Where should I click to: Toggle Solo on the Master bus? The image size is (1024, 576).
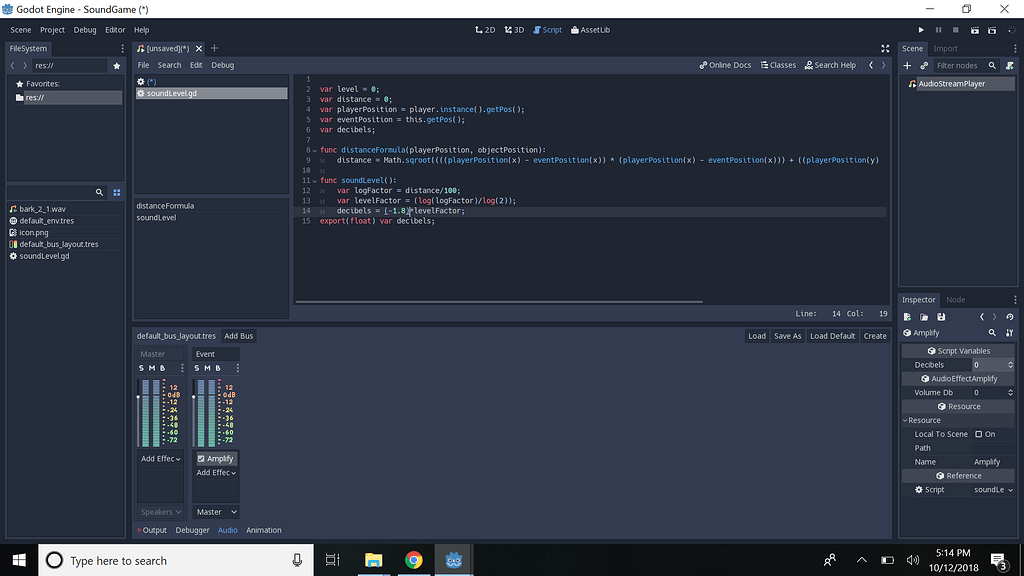coord(141,368)
